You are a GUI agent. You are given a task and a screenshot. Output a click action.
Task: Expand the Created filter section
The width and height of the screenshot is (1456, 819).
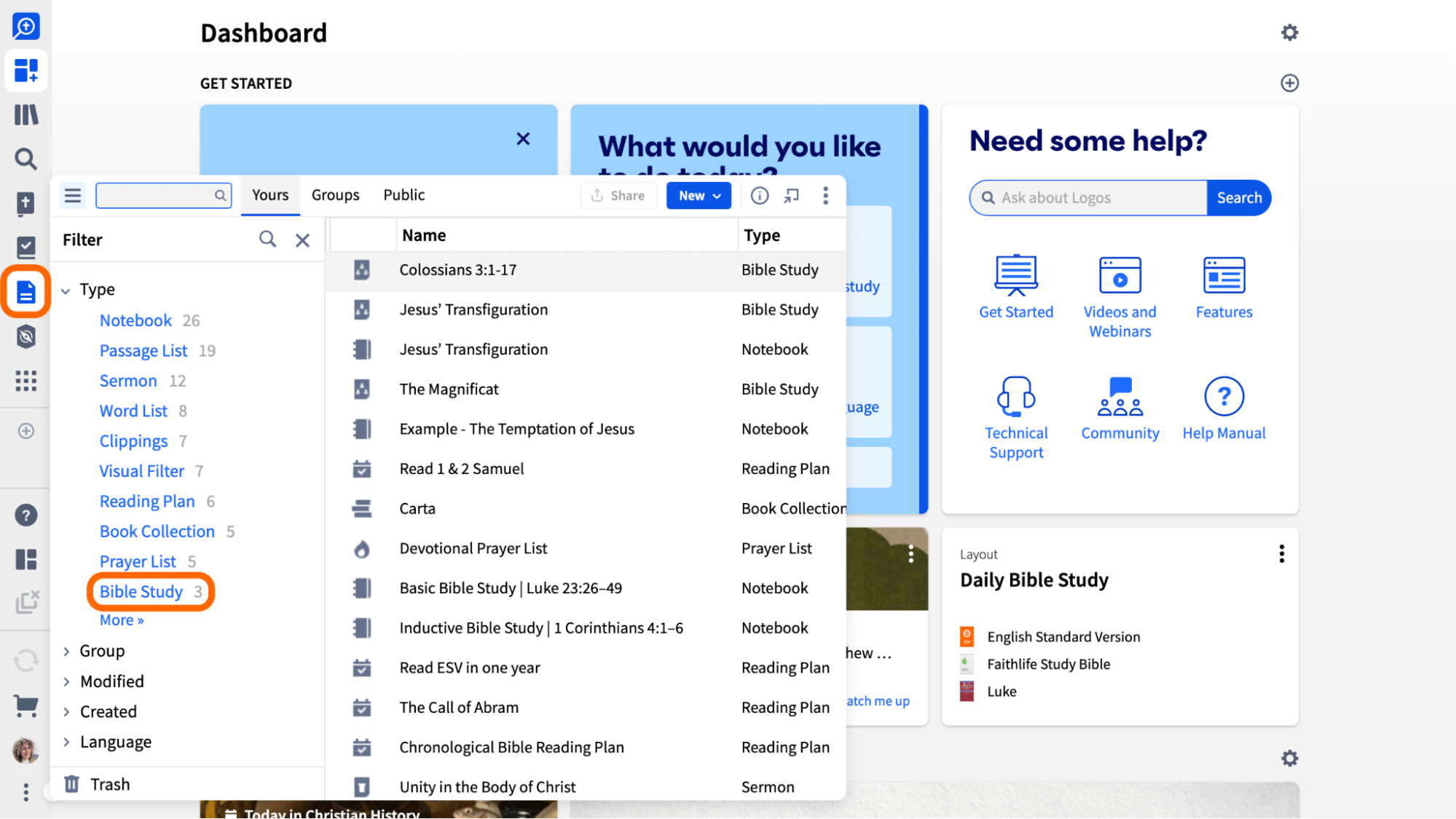66,711
